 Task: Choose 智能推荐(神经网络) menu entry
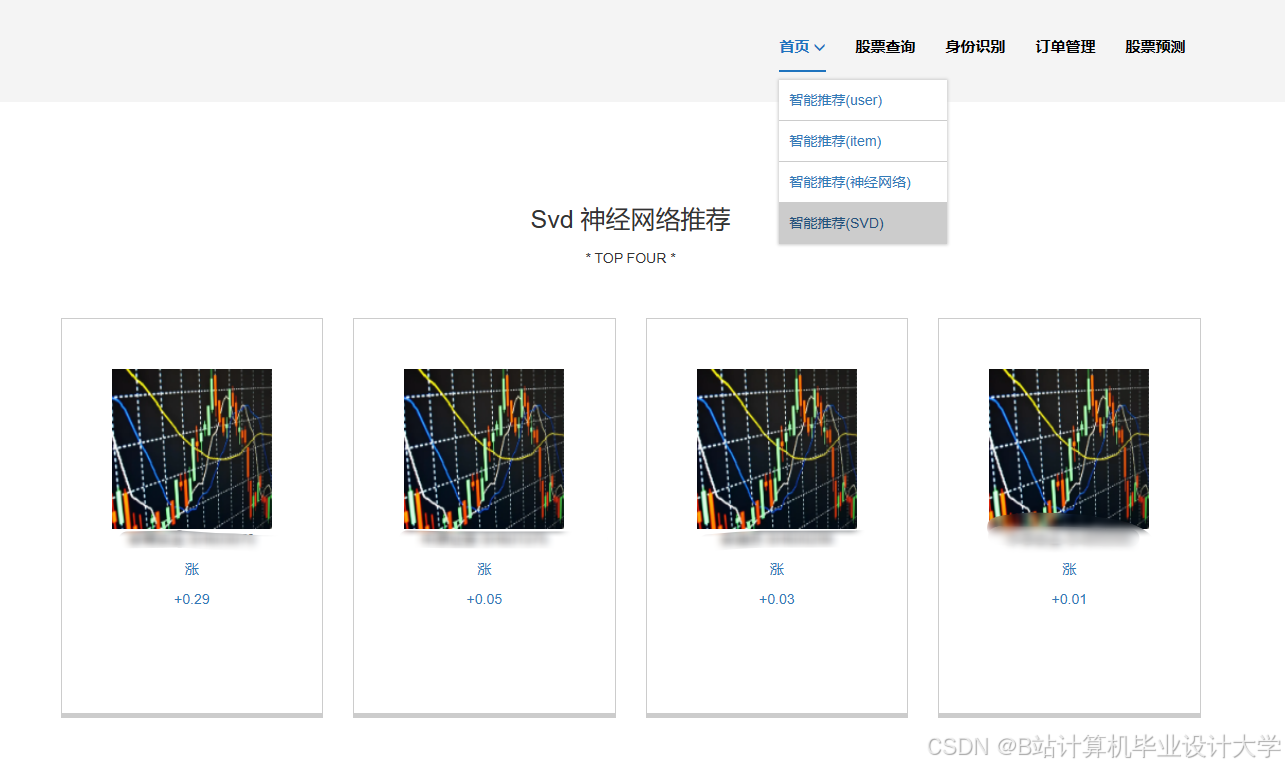pos(849,181)
